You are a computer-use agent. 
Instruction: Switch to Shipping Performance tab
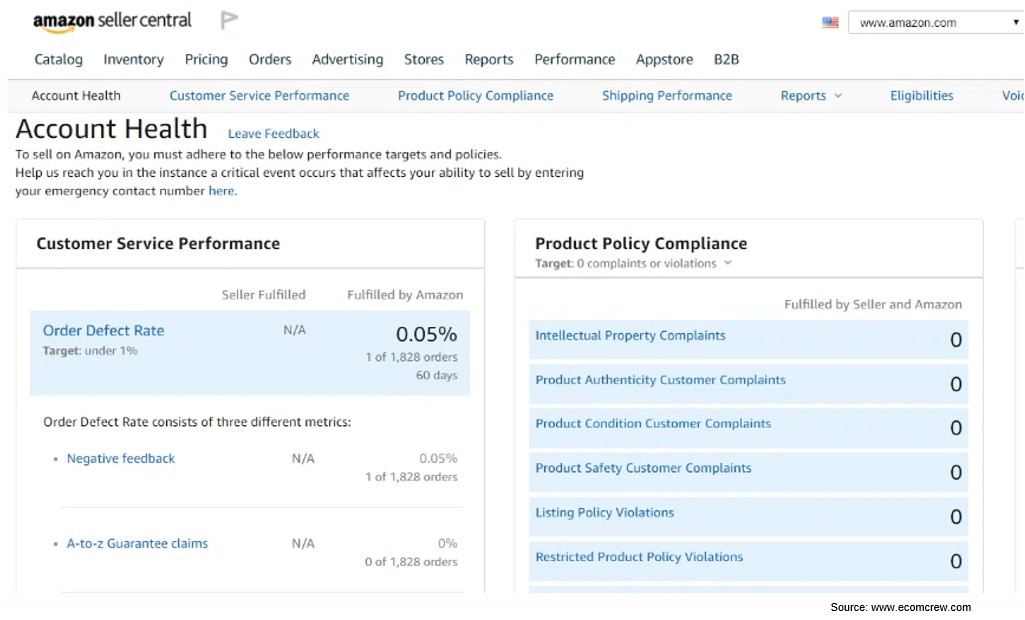click(667, 95)
